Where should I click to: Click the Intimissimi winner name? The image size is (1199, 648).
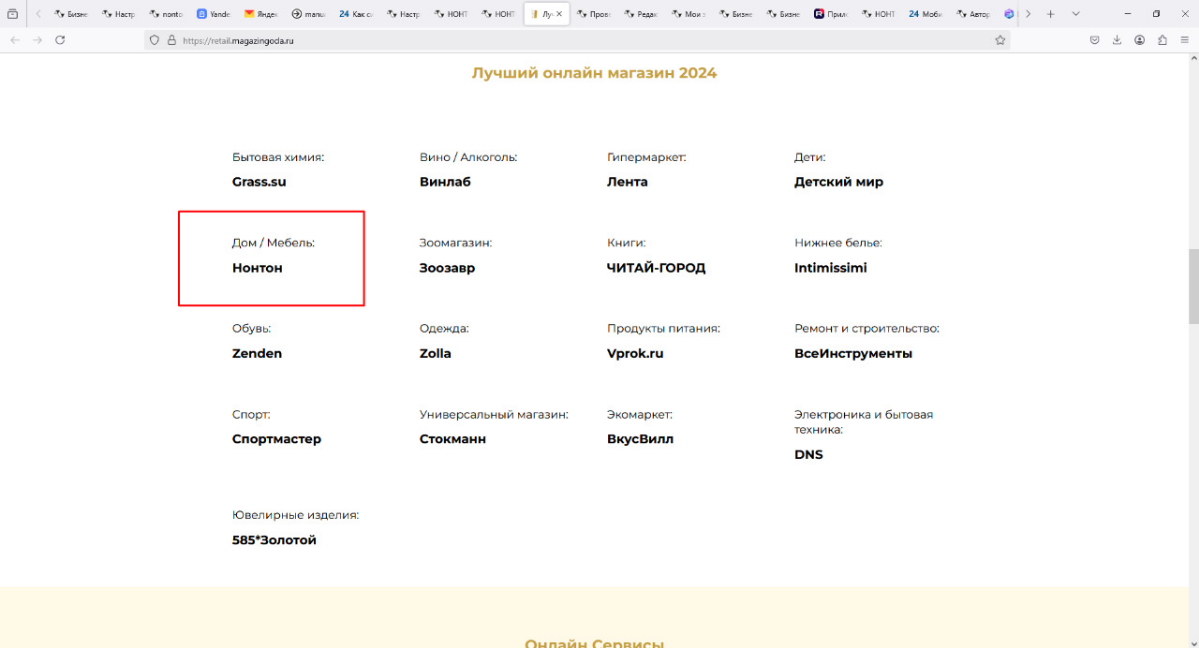pyautogui.click(x=830, y=268)
